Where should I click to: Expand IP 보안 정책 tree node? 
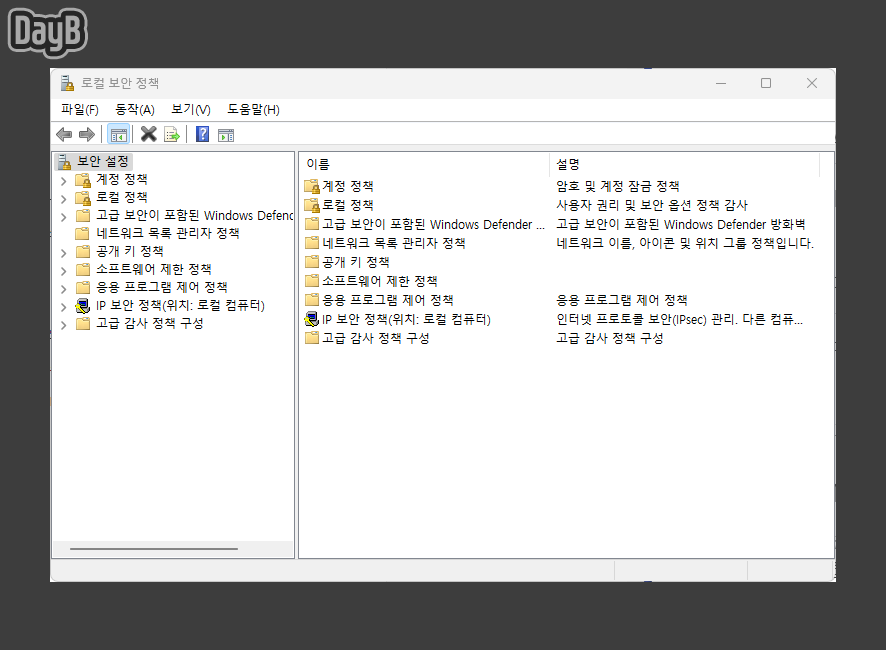[63, 307]
